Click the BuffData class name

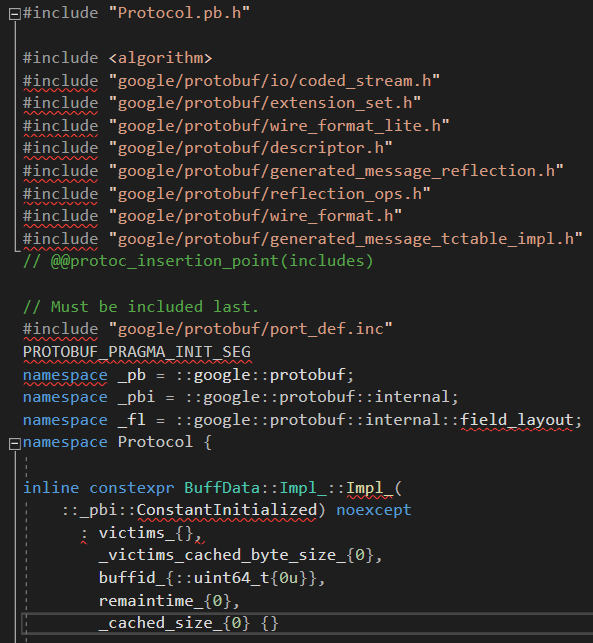click(222, 488)
